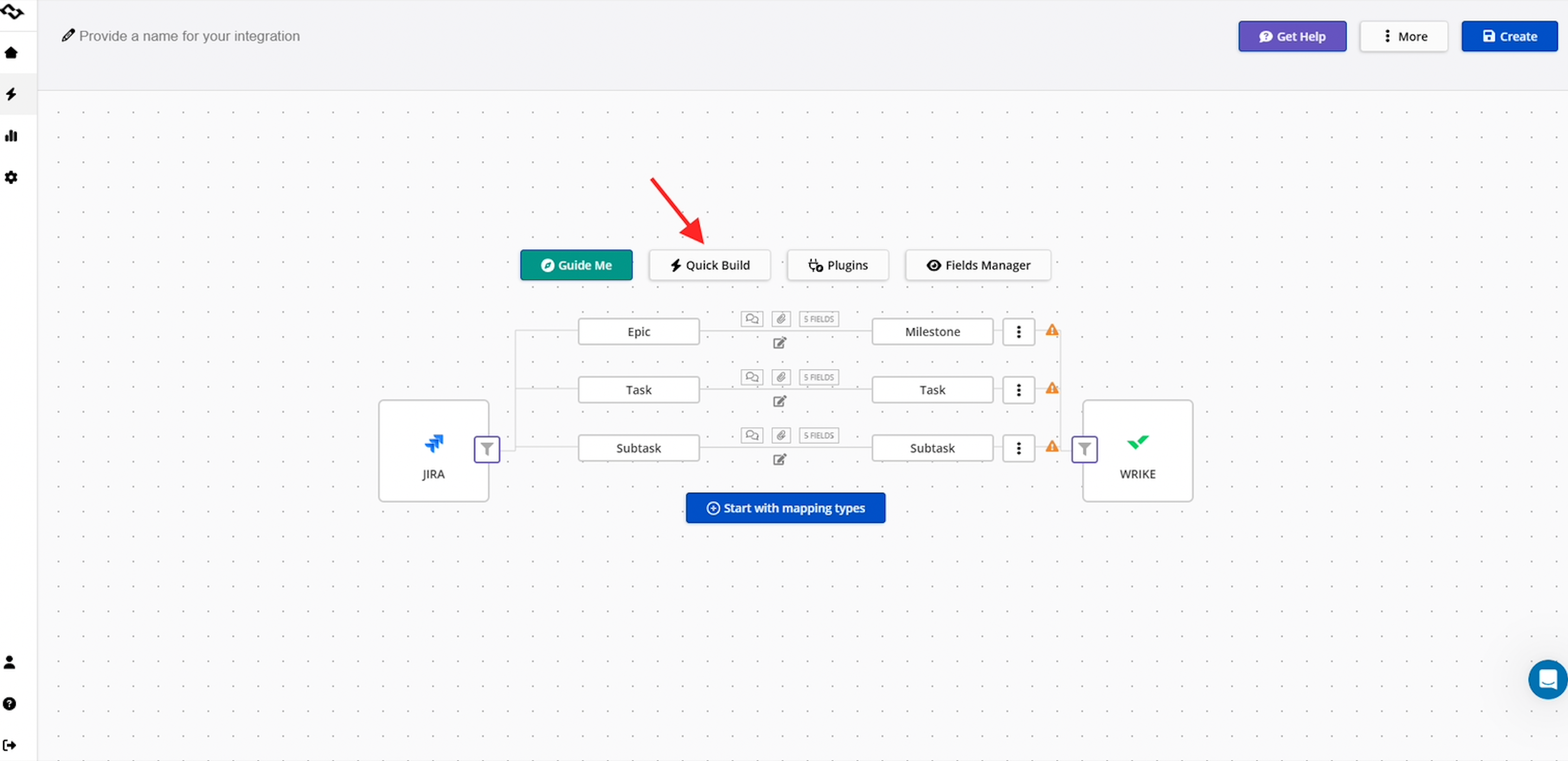Open three-dot menu next to Milestone
The height and width of the screenshot is (761, 1568).
(1018, 332)
